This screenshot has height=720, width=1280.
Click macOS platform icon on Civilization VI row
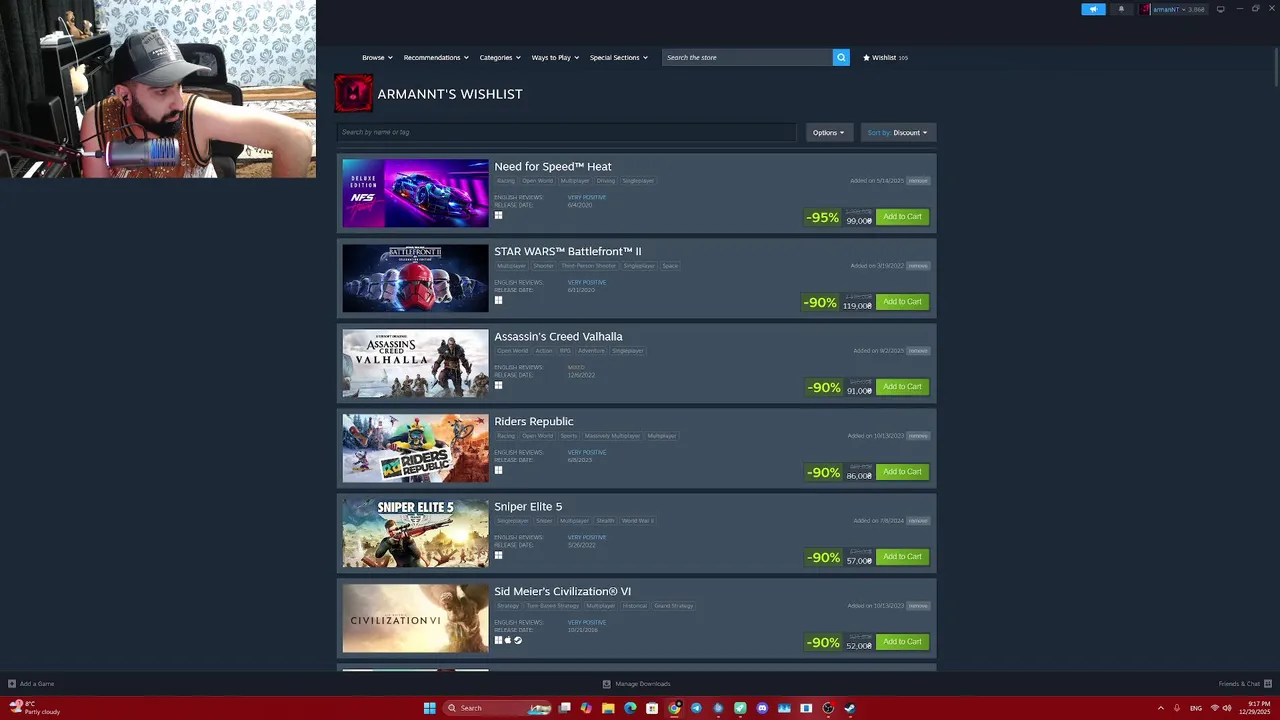click(x=508, y=640)
